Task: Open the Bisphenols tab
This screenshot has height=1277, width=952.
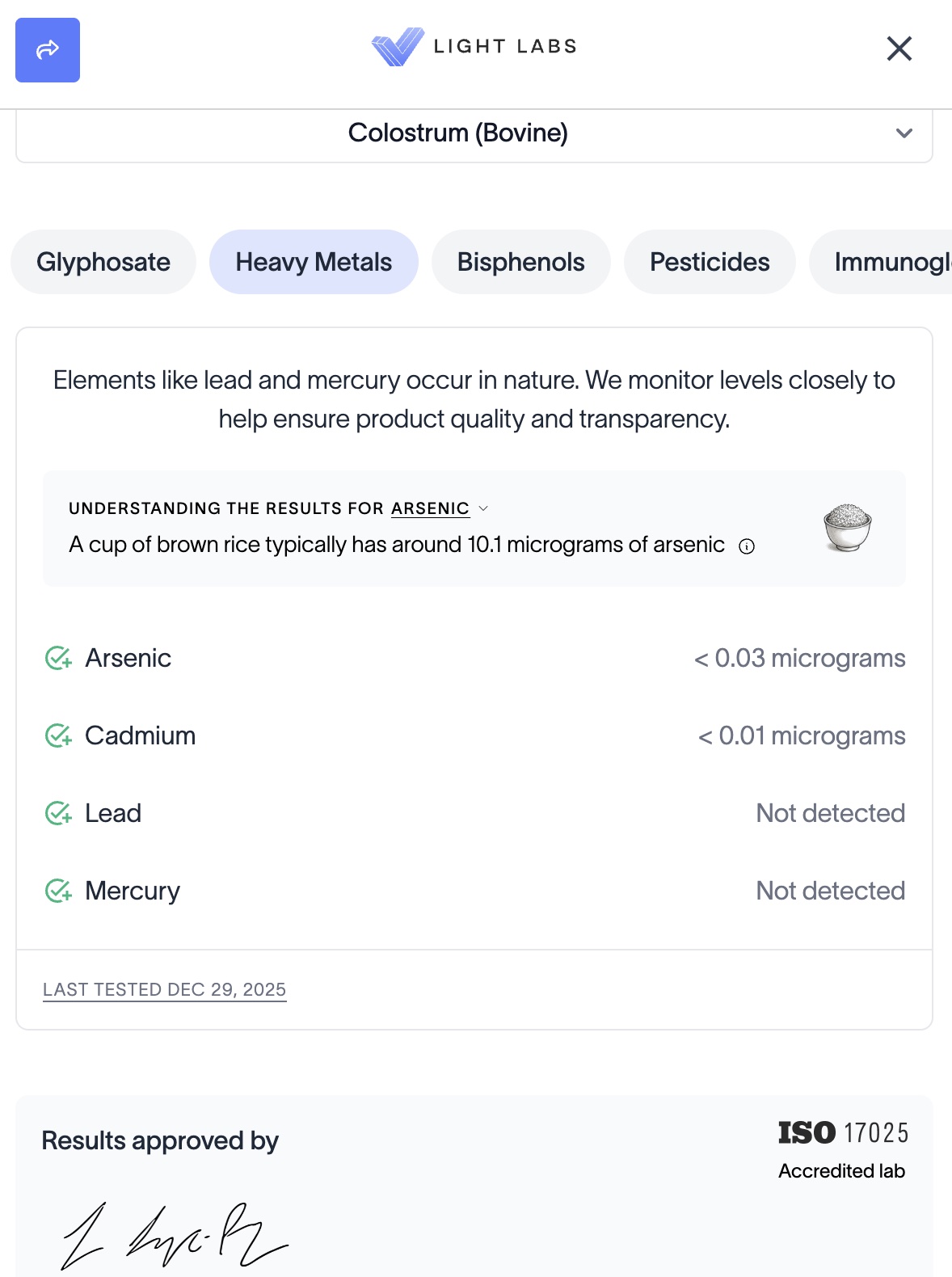Action: click(520, 262)
